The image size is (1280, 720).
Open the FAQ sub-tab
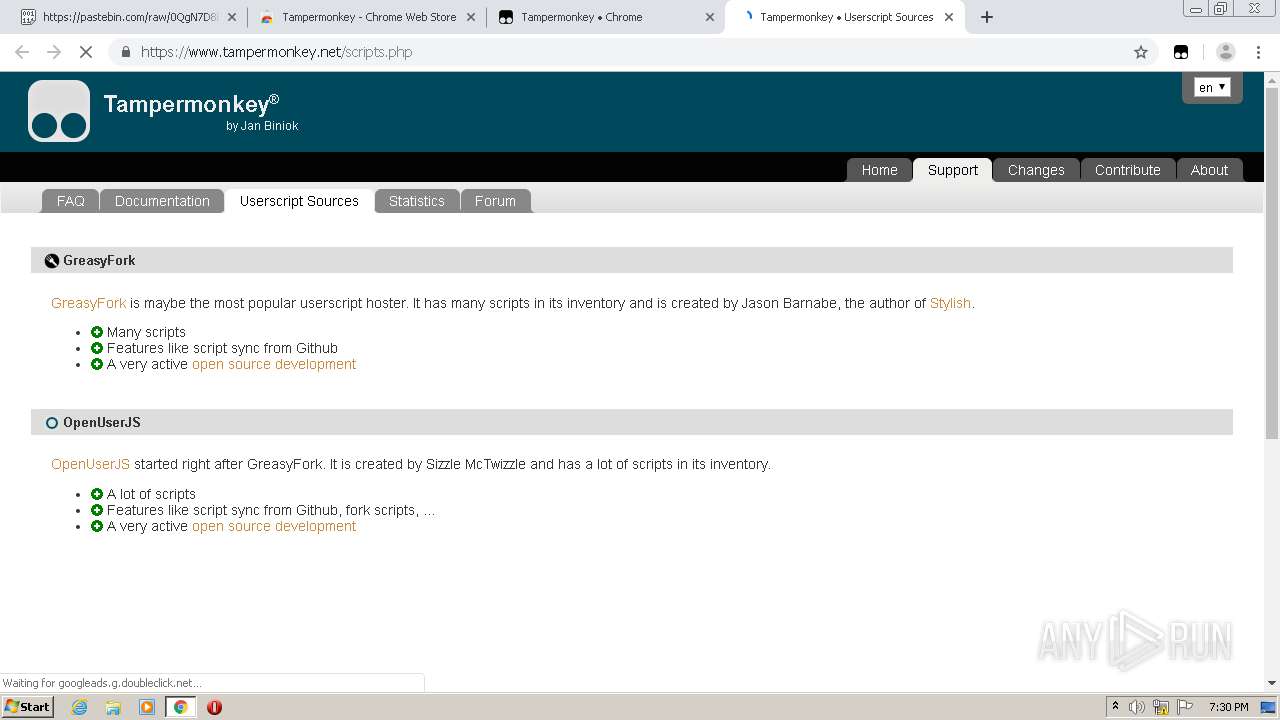(70, 201)
